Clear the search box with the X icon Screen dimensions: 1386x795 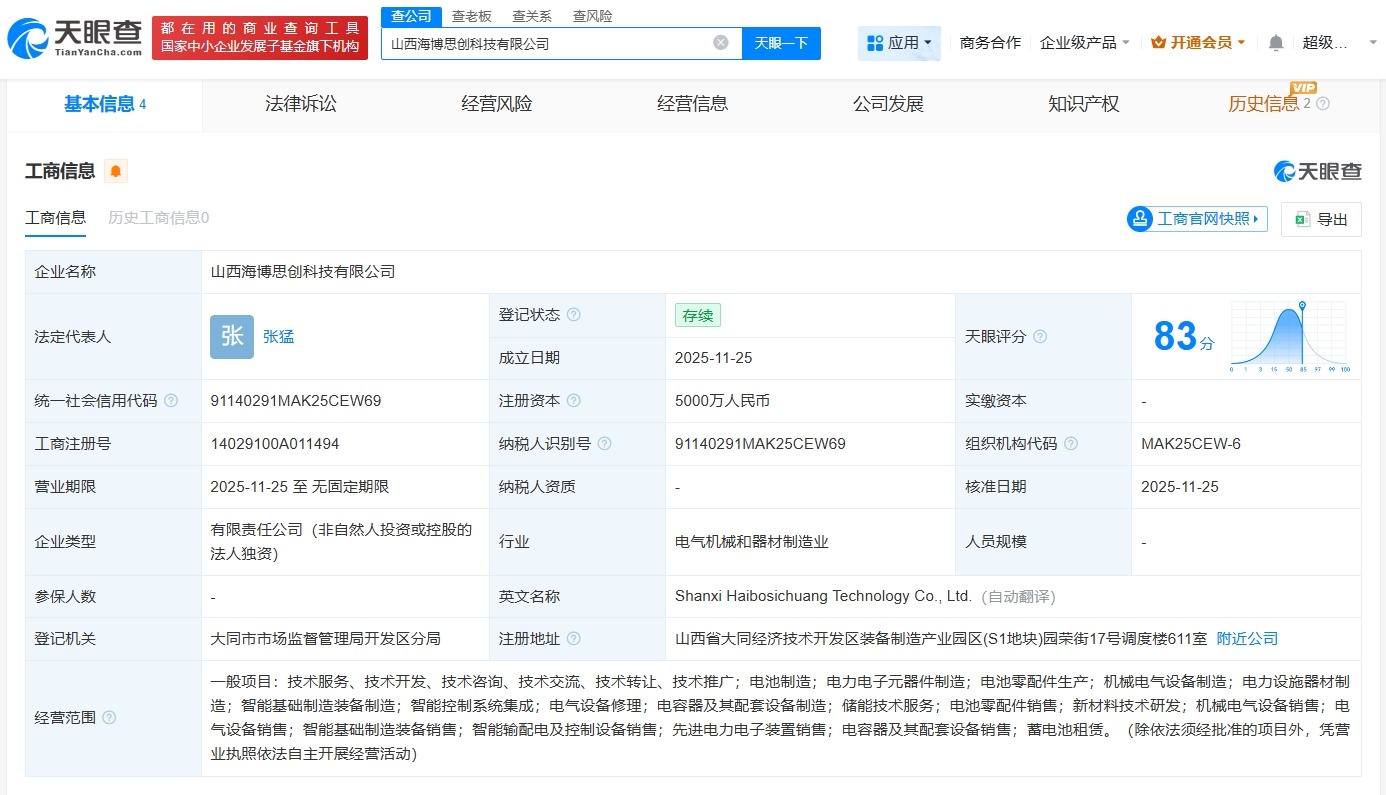coord(720,42)
